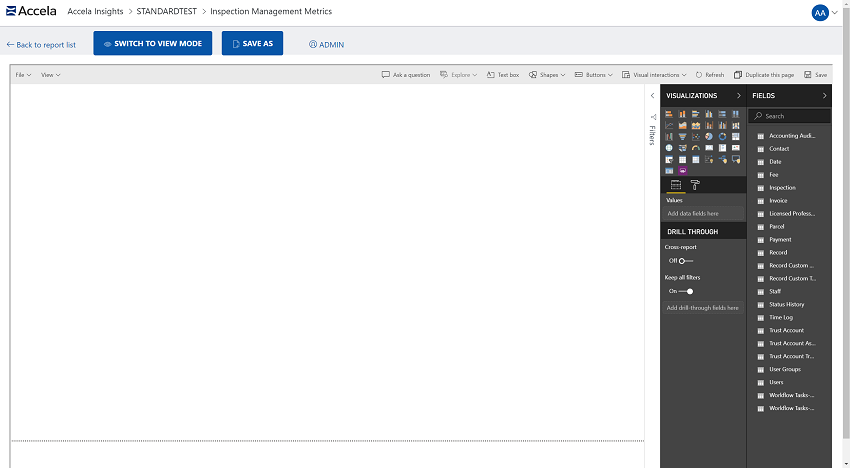This screenshot has height=468, width=850.
Task: Click the Ask a question icon
Action: click(406, 75)
